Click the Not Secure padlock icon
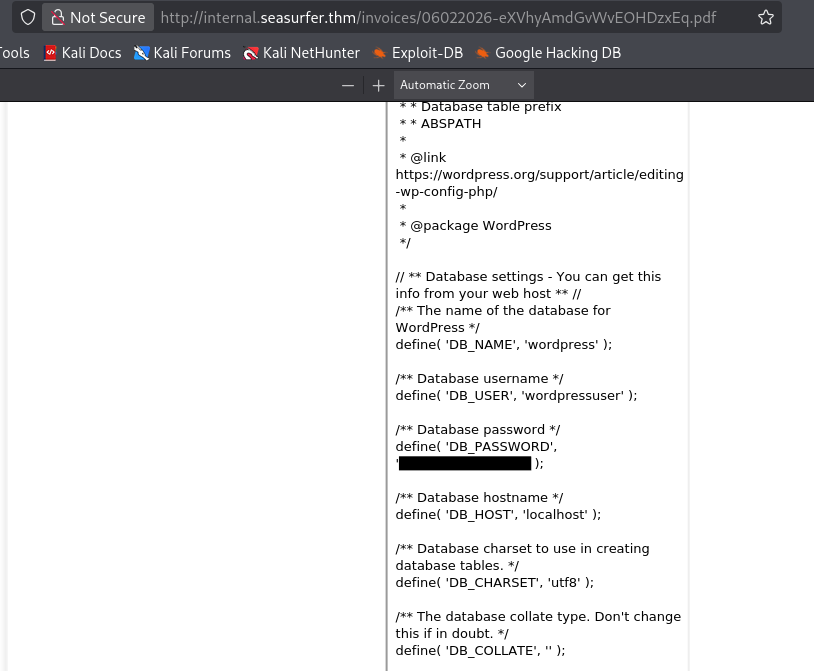 point(58,18)
